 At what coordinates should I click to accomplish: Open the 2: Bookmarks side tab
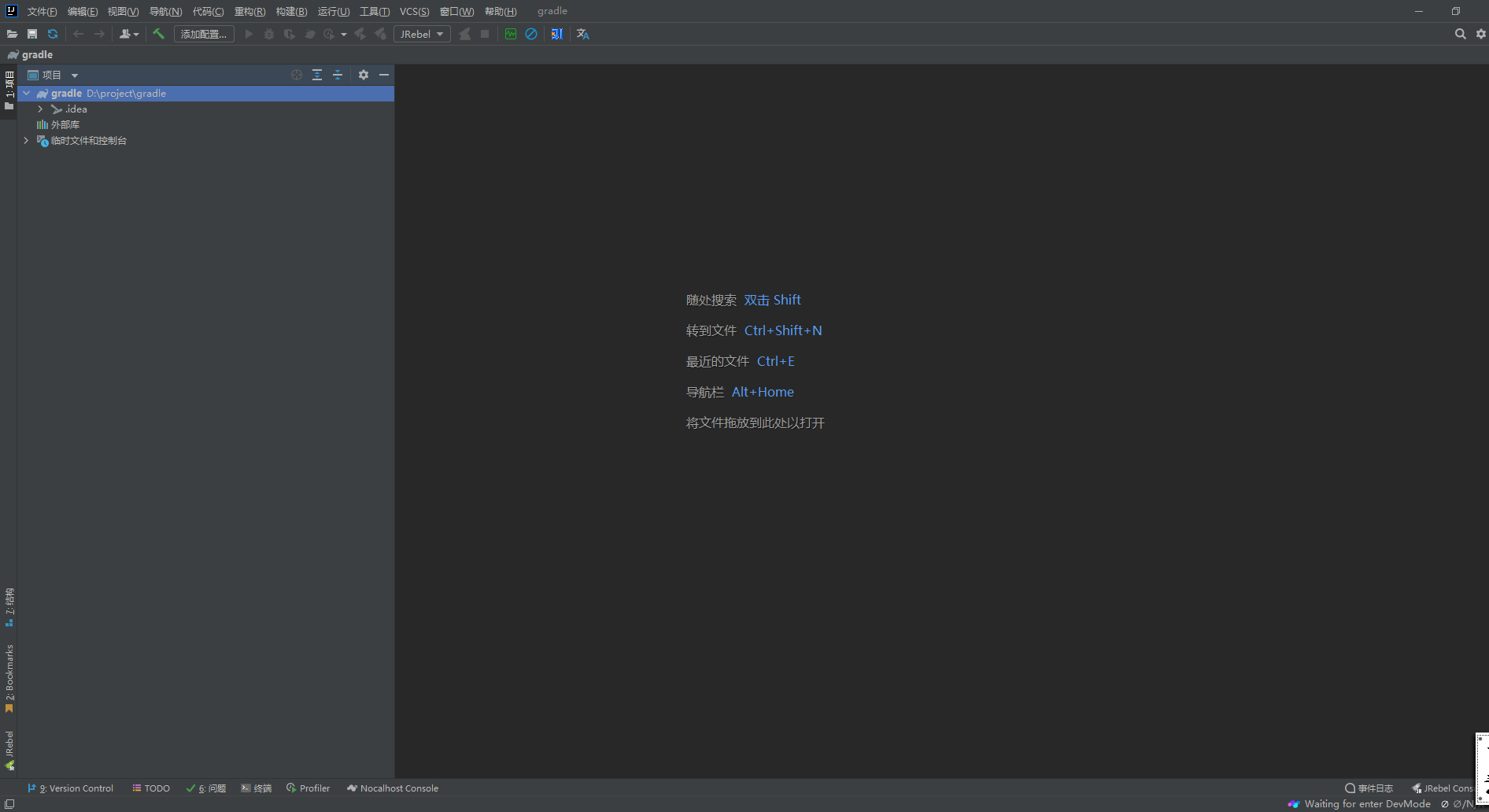[x=9, y=678]
